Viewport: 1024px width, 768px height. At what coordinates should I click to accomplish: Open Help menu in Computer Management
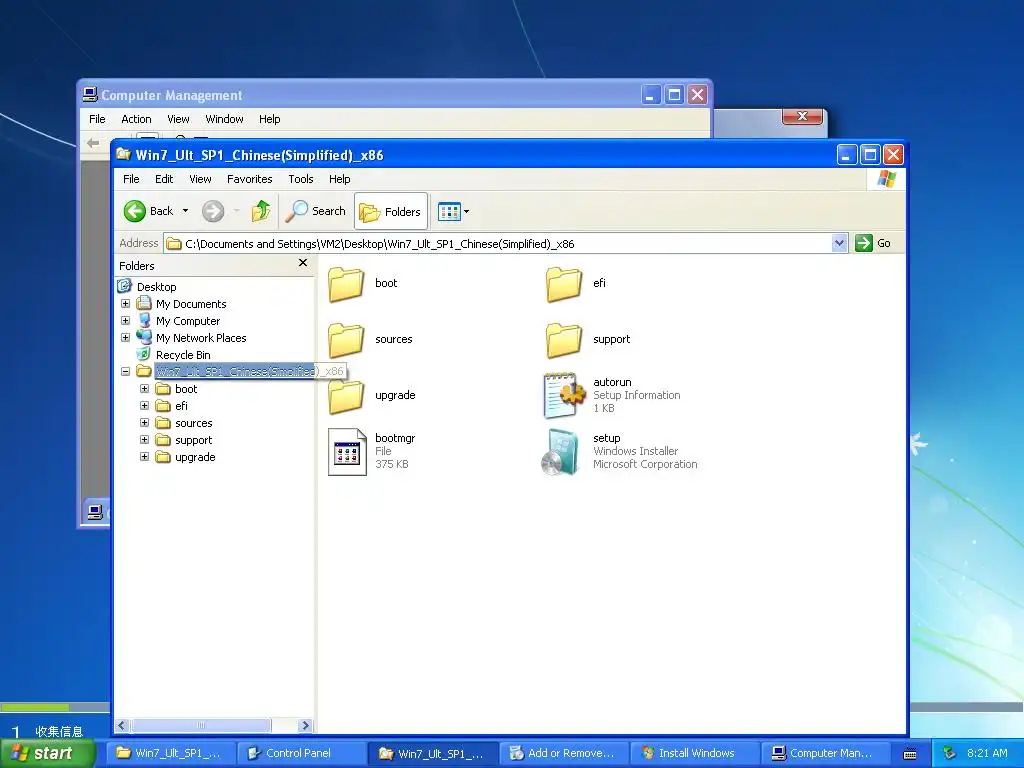269,119
